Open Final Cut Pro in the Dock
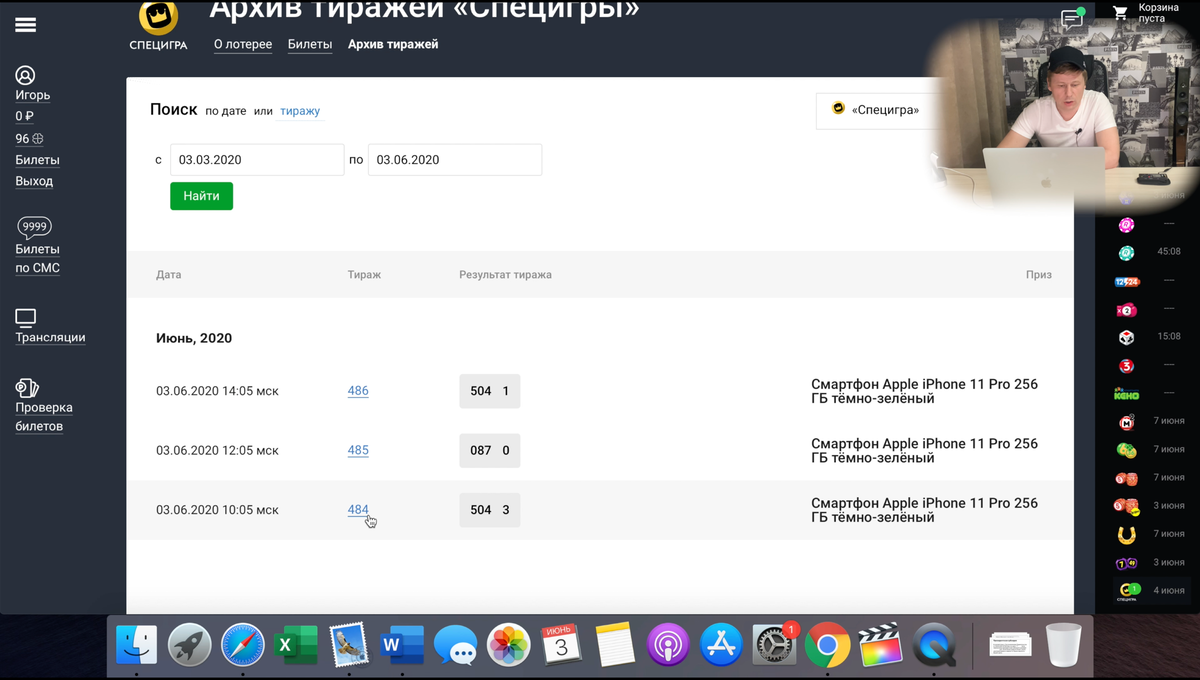The image size is (1200, 680). point(881,645)
